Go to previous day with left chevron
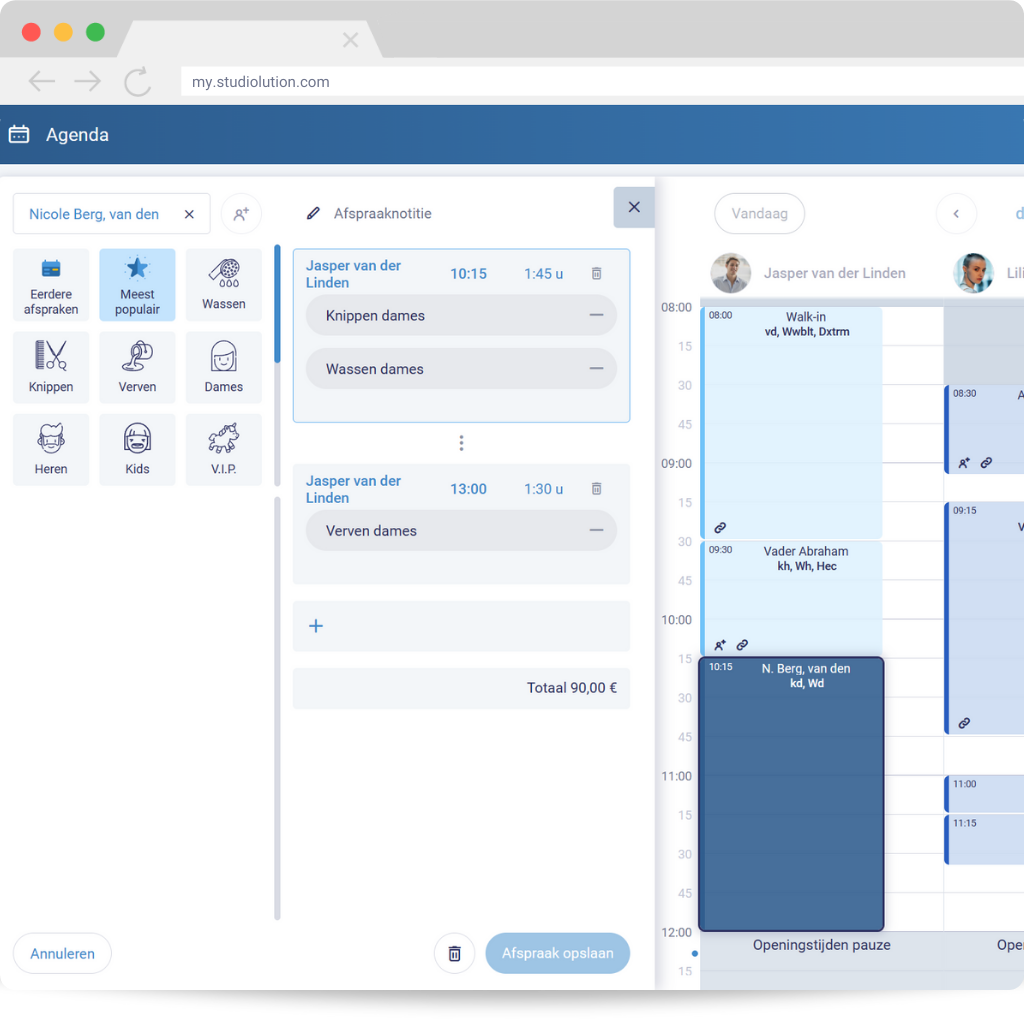This screenshot has height=1024, width=1024. pos(956,214)
